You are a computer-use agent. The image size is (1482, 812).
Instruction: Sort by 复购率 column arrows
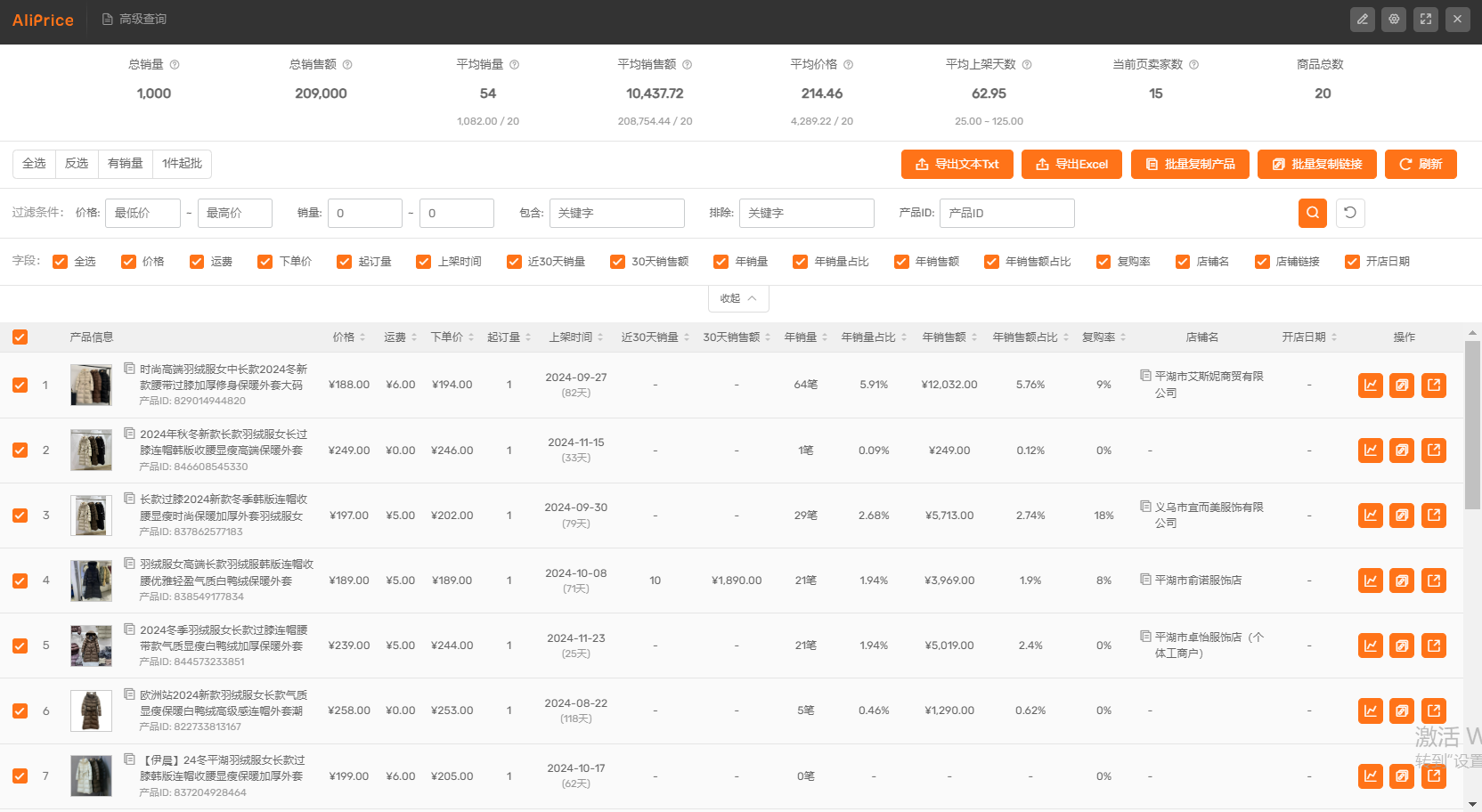pos(1123,337)
